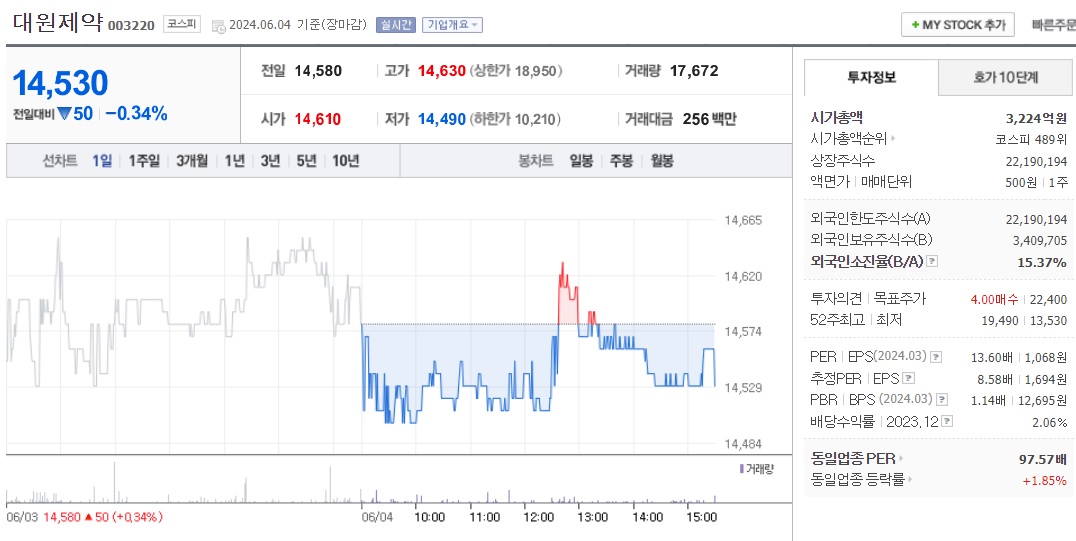Click the 거래대금 value 256 백만

pyautogui.click(x=710, y=119)
